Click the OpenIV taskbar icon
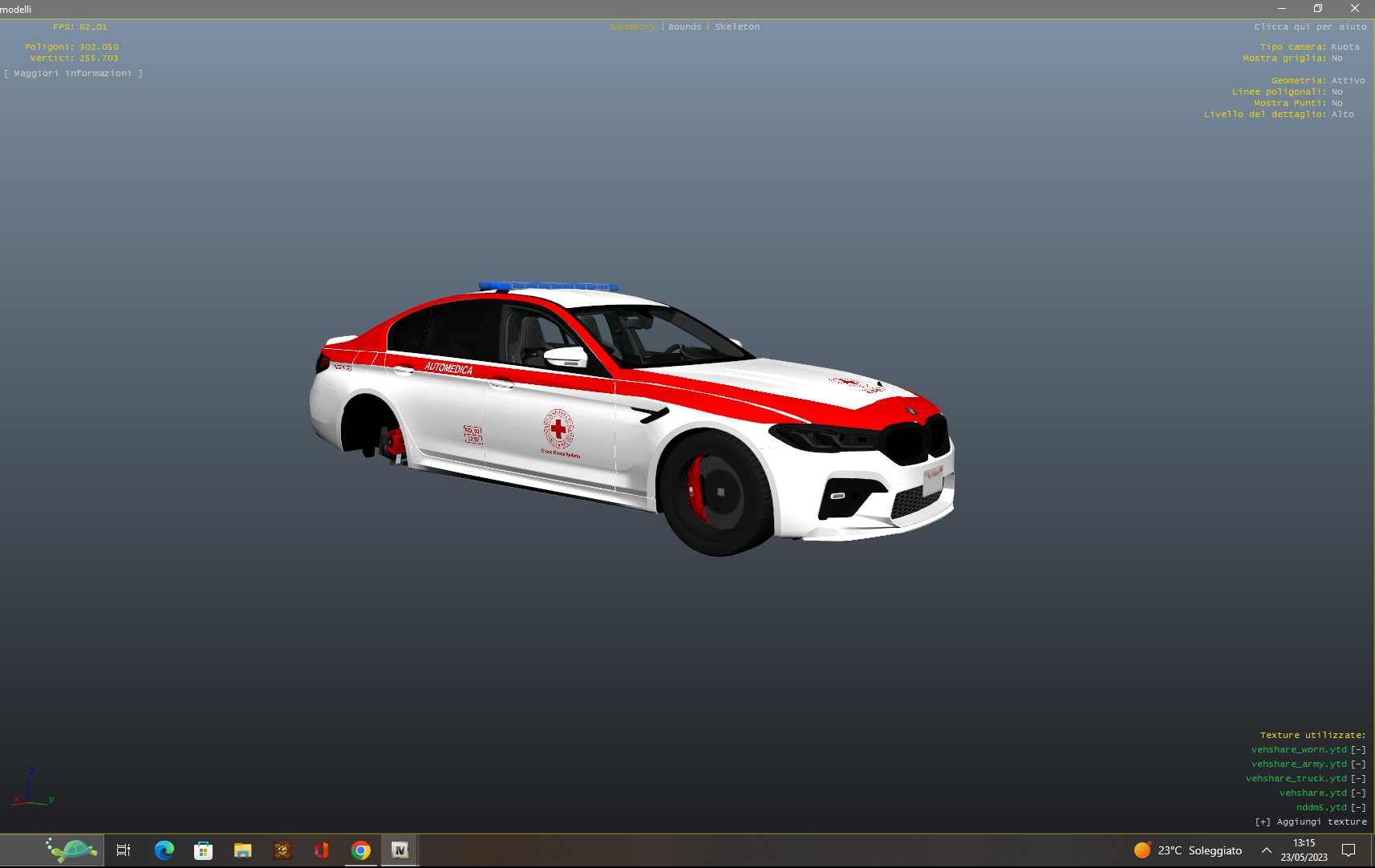 (400, 850)
